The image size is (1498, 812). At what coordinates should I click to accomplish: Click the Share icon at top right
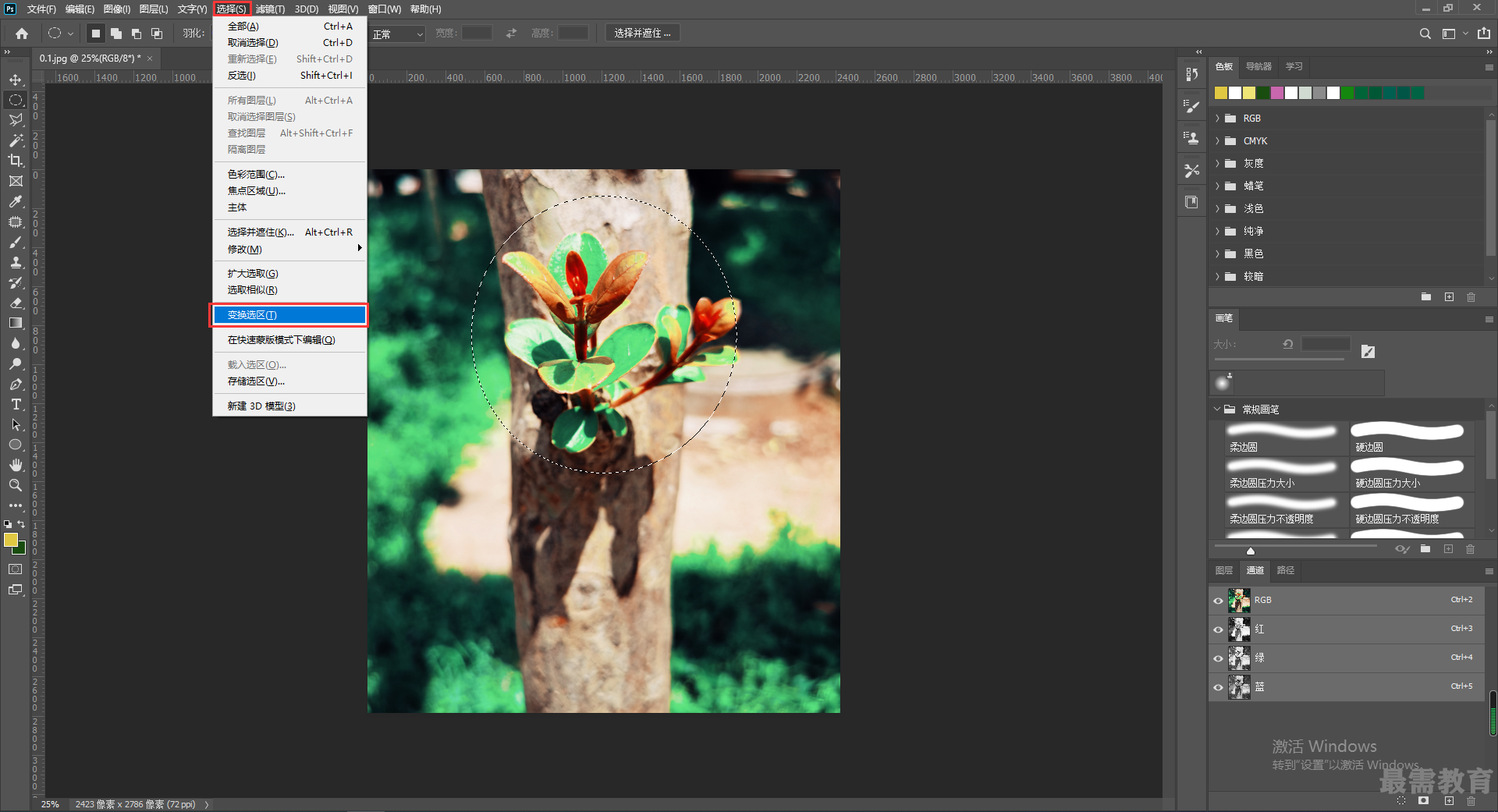tap(1483, 34)
